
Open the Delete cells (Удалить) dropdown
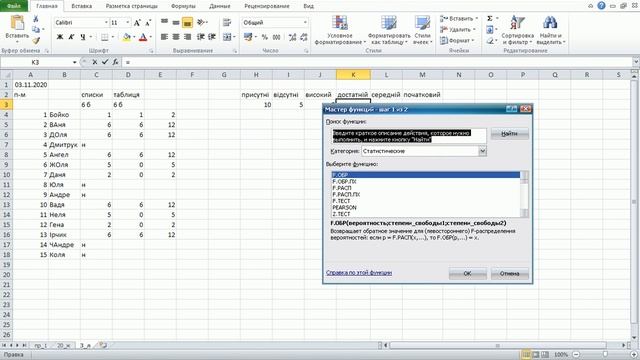point(458,30)
